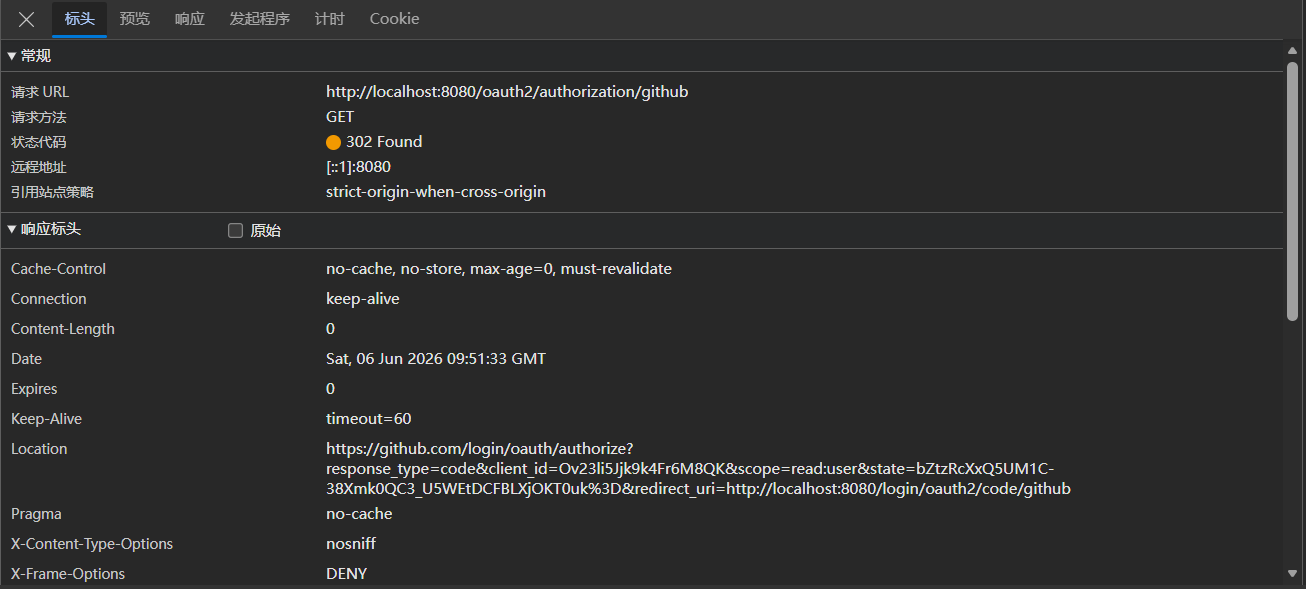Click the Expires header name
Viewport: 1306px width, 589px height.
tap(34, 389)
